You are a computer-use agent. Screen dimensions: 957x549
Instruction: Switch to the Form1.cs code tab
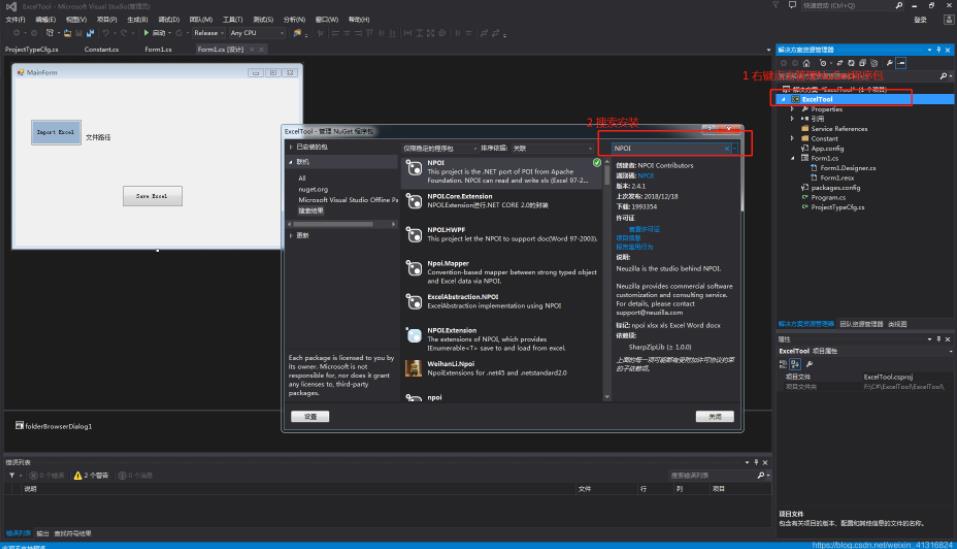click(x=158, y=49)
